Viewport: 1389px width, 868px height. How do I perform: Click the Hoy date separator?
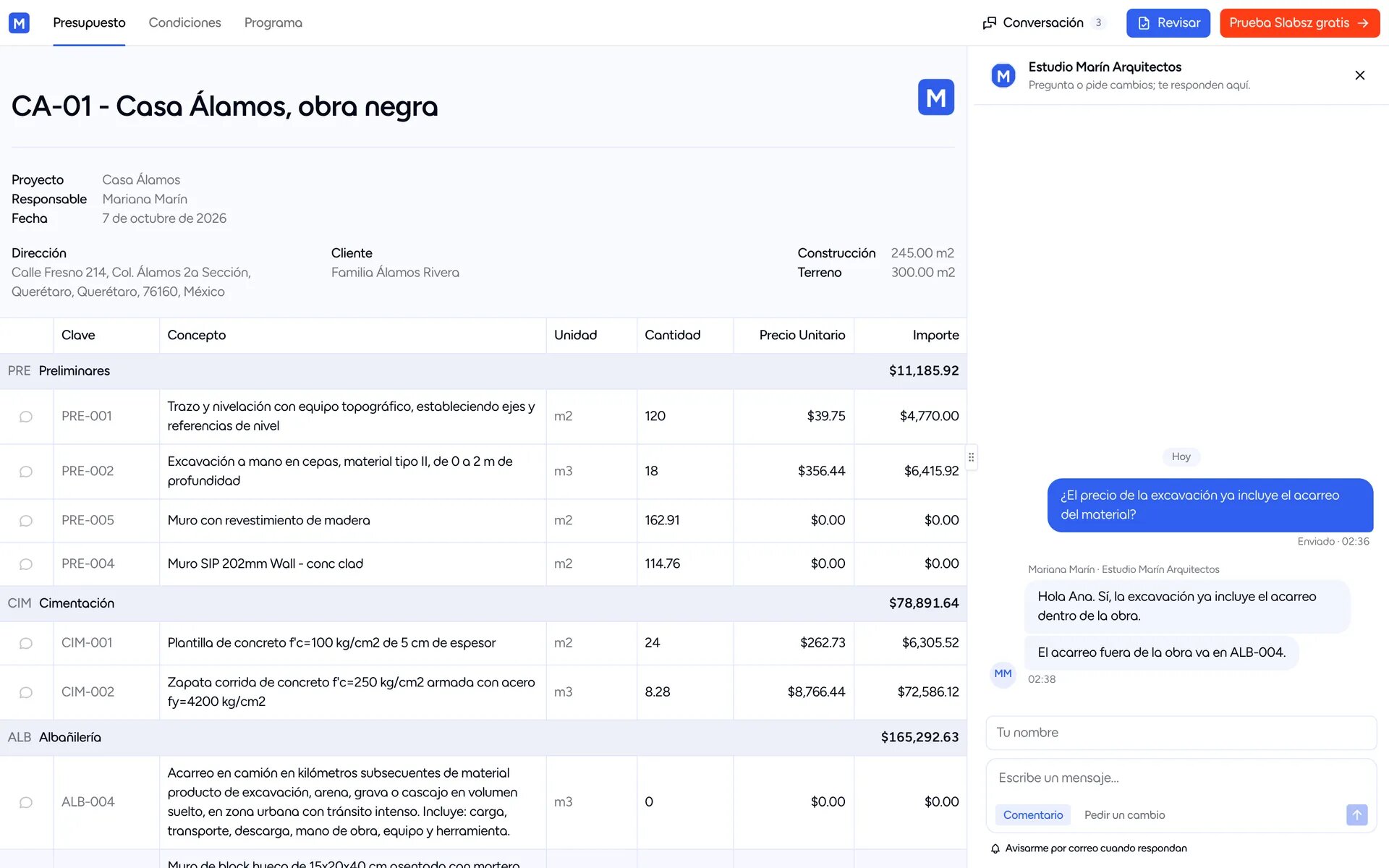[x=1181, y=457]
